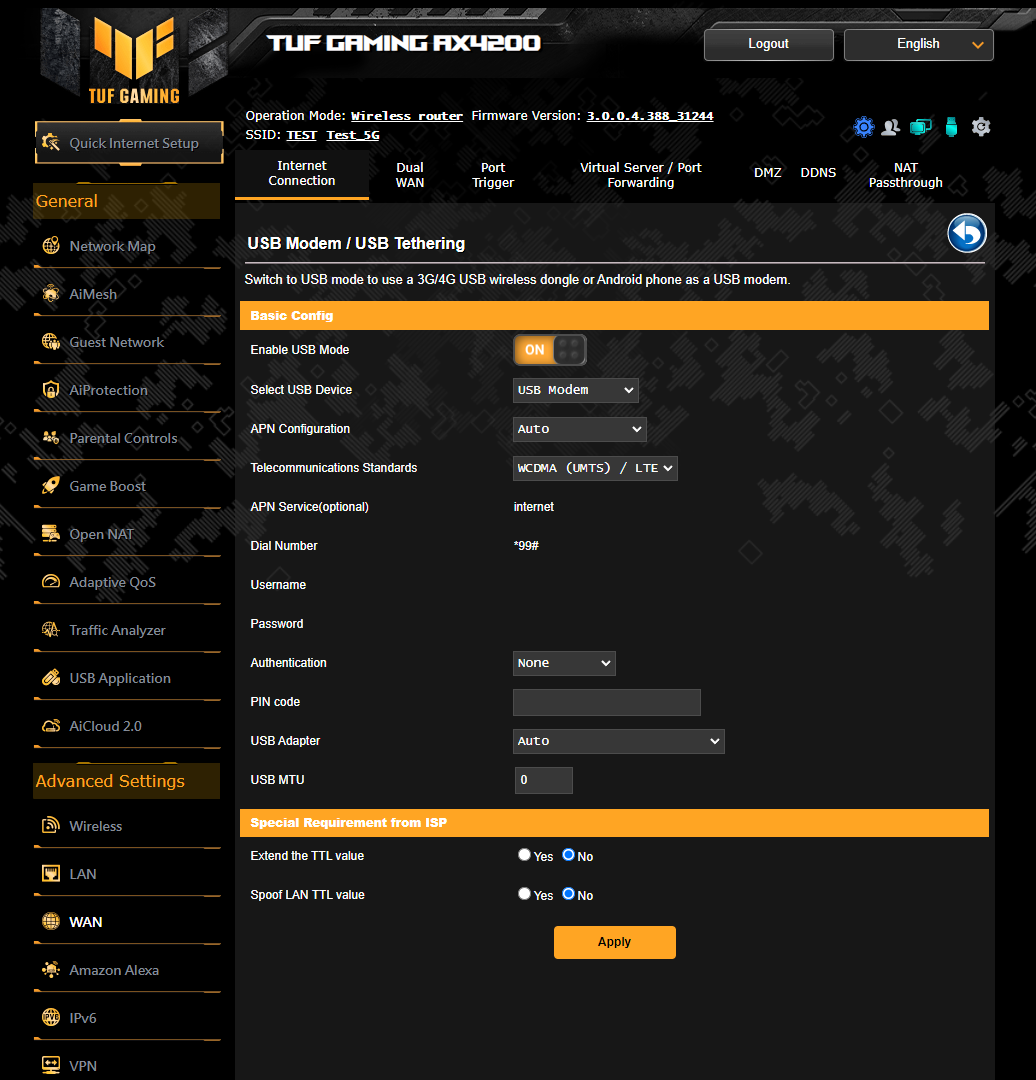The width and height of the screenshot is (1036, 1080).
Task: Click the WAN globe icon
Action: coord(51,922)
